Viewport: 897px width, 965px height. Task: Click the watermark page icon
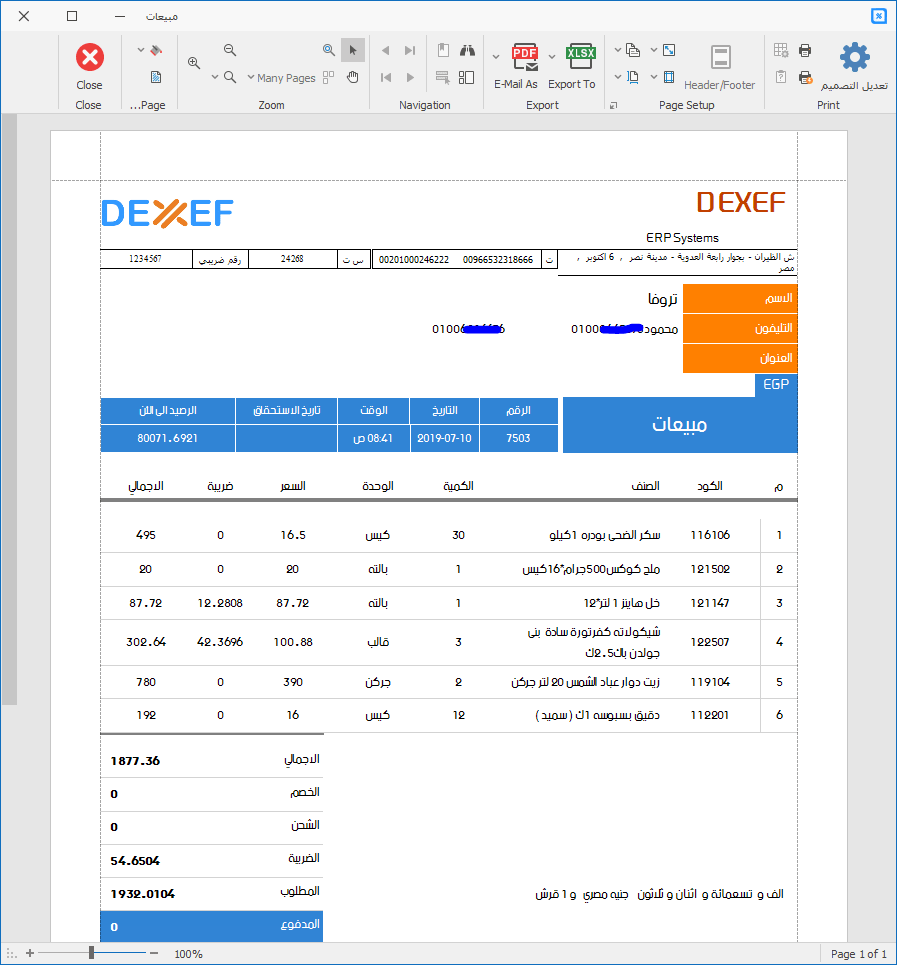[x=156, y=77]
